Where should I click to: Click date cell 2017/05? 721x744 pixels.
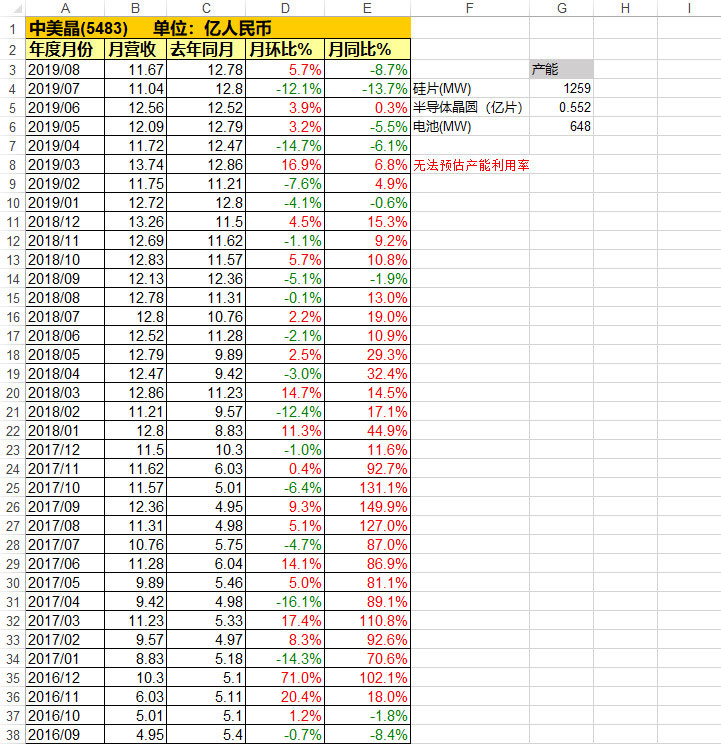pos(65,583)
